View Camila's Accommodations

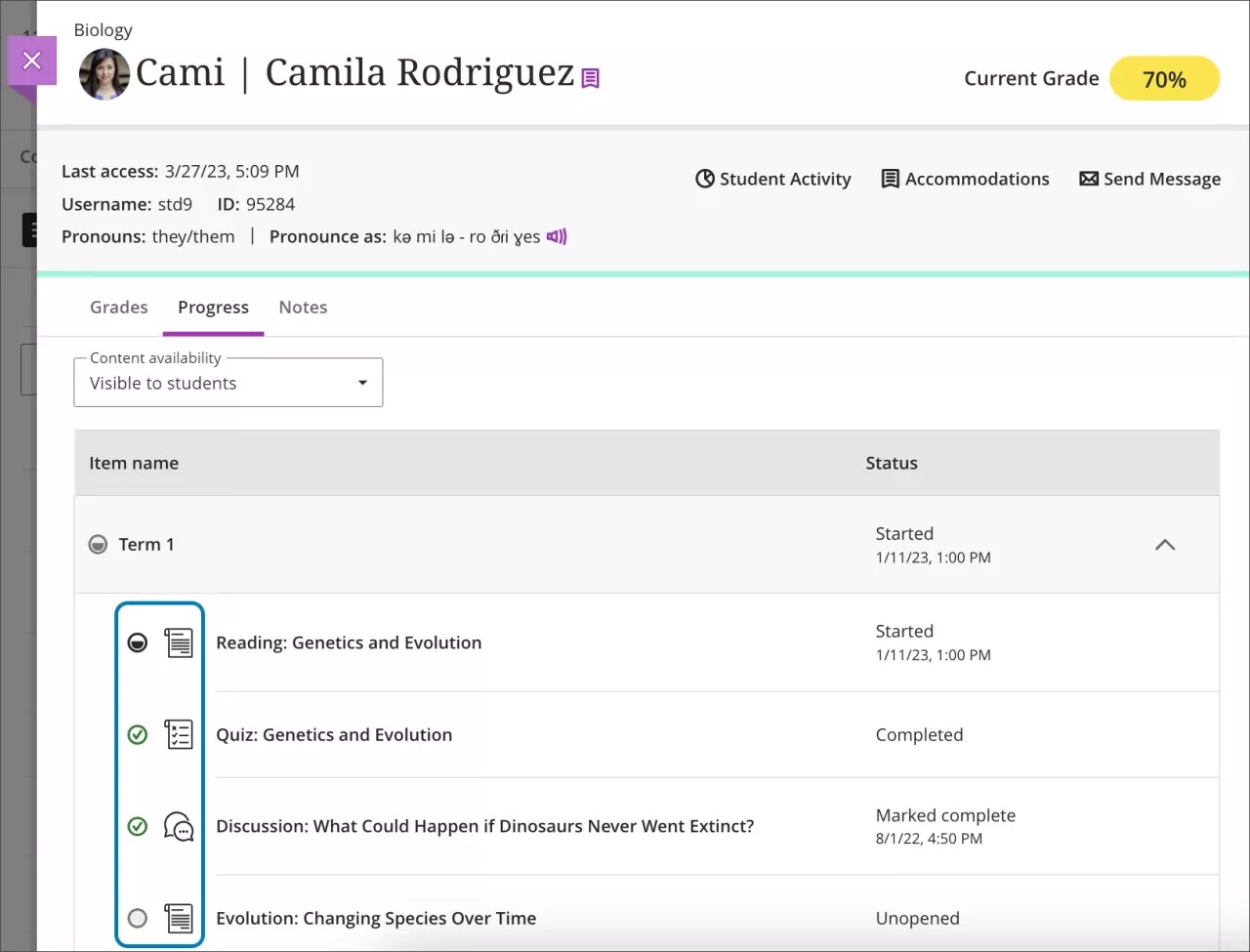coord(965,179)
